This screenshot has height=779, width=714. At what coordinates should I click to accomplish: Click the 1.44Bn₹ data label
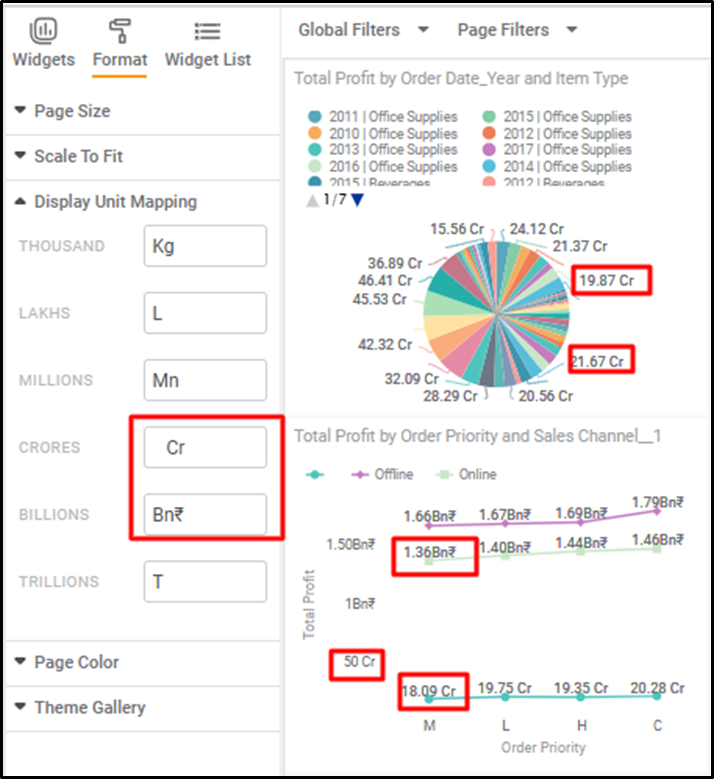581,542
